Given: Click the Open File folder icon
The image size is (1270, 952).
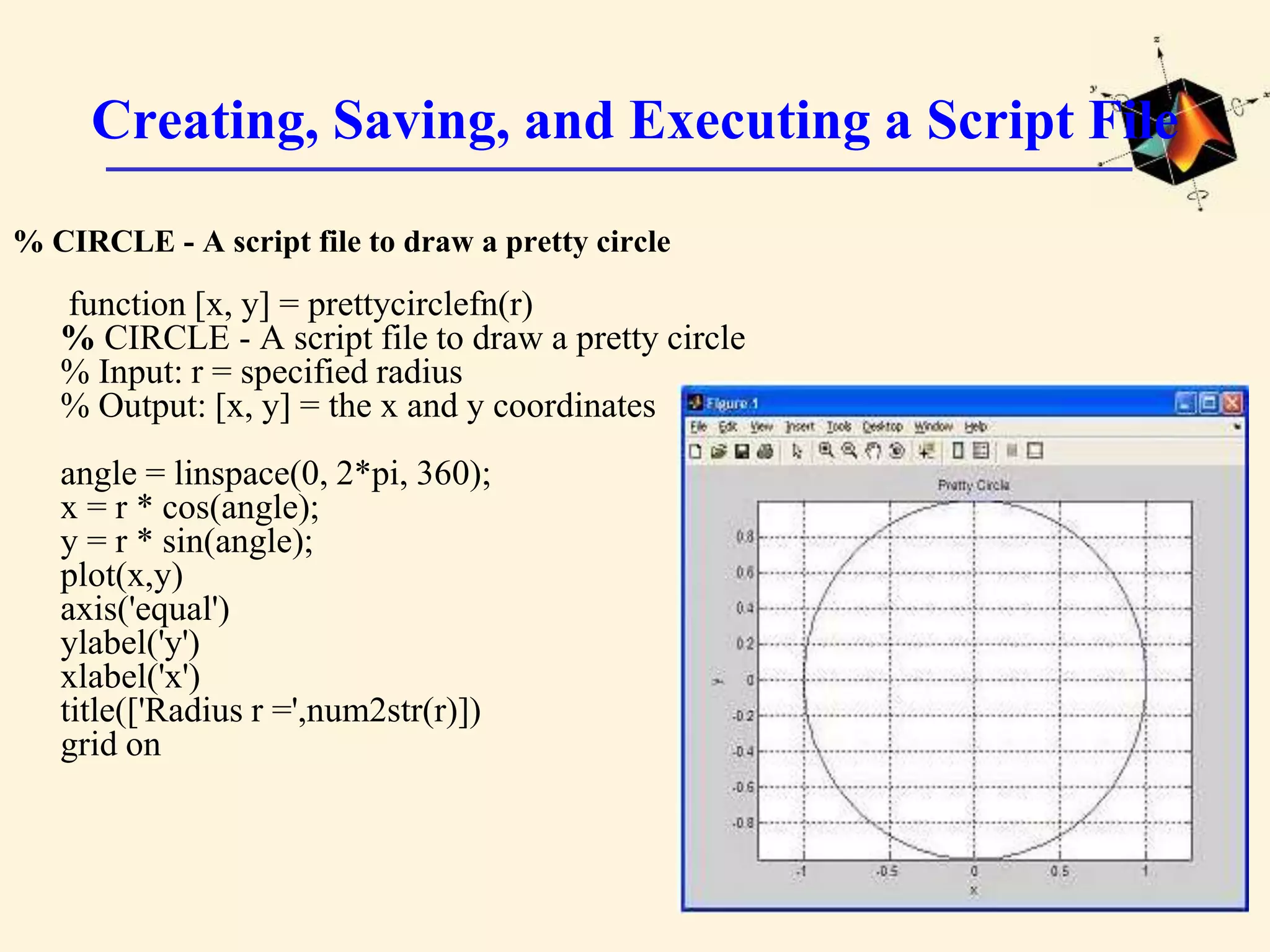Looking at the screenshot, I should click(719, 451).
